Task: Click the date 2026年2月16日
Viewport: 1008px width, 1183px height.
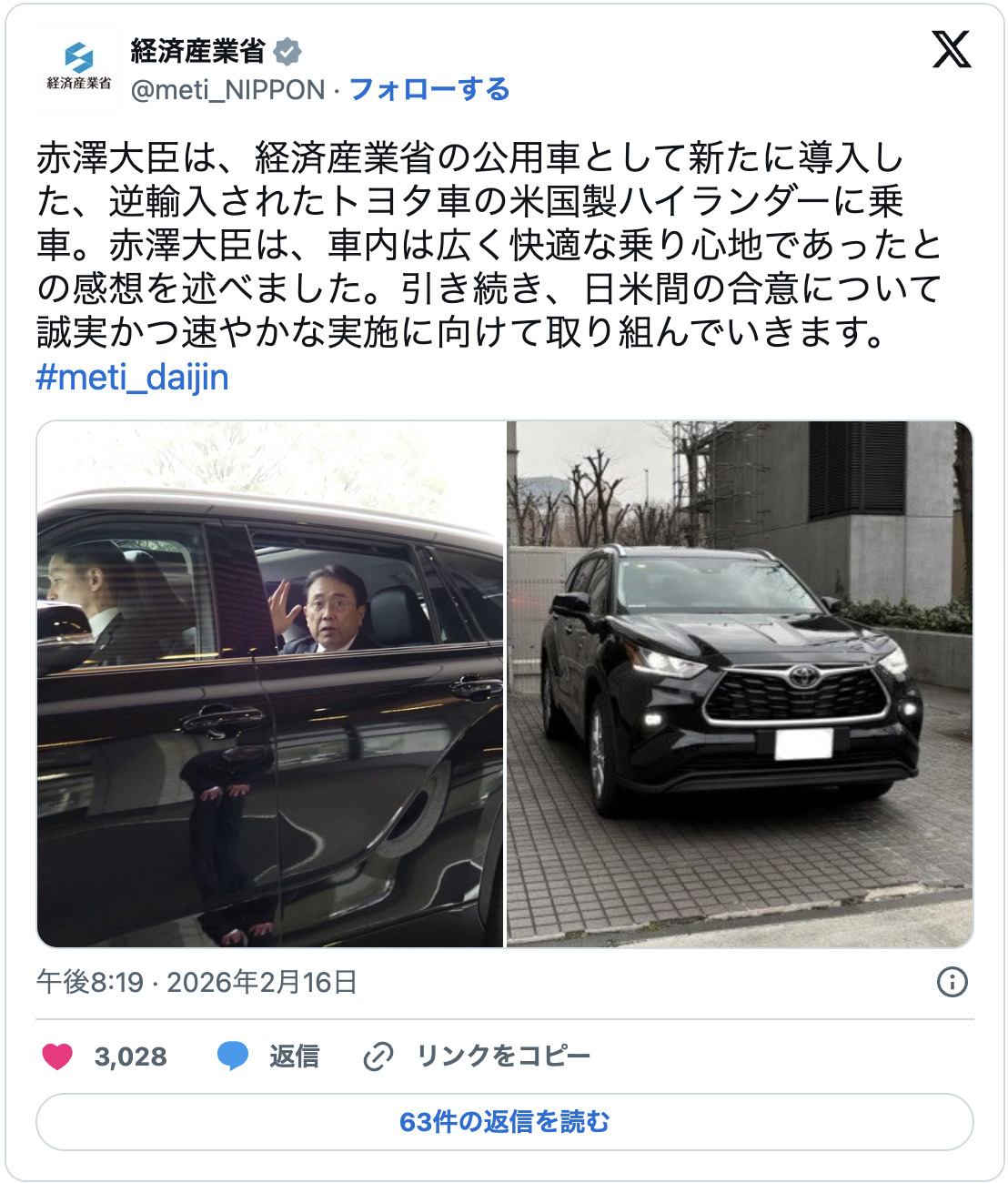Action: (x=262, y=982)
